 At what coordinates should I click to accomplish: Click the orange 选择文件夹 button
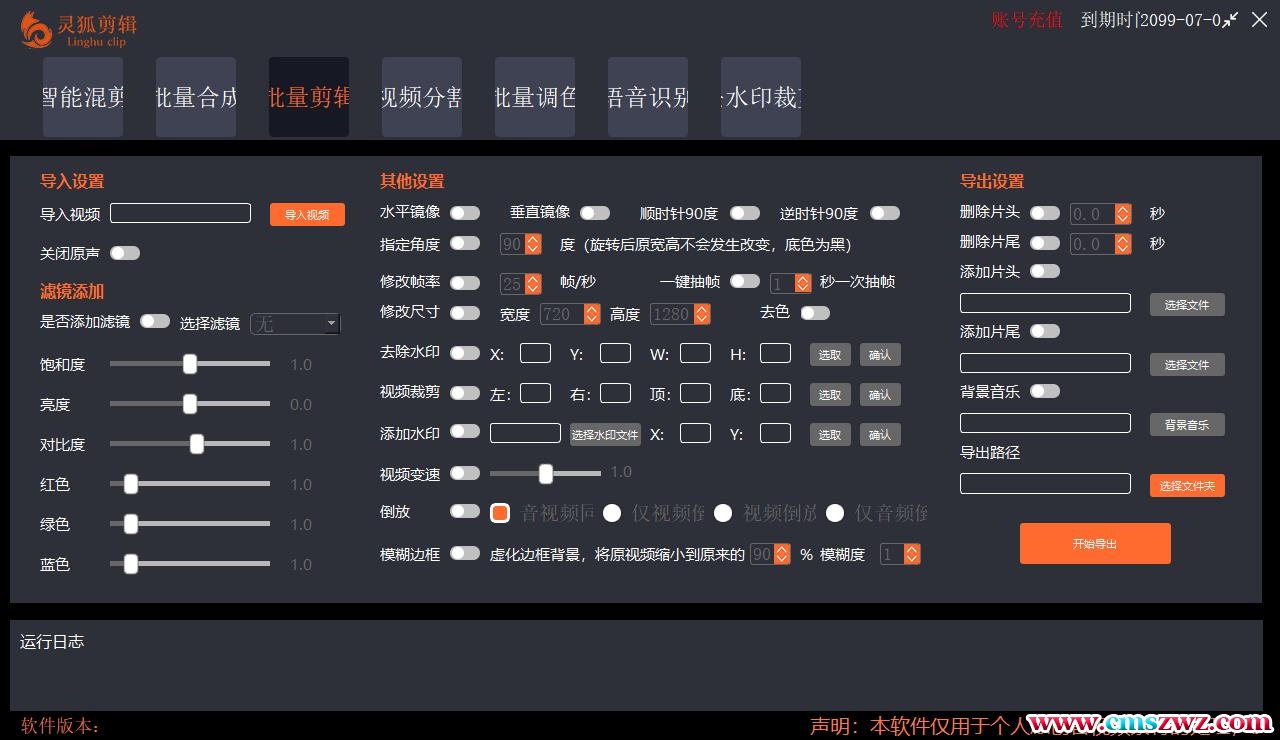point(1187,486)
